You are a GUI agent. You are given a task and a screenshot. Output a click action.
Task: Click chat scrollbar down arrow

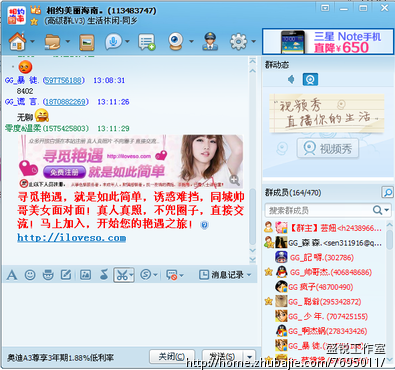coord(253,250)
